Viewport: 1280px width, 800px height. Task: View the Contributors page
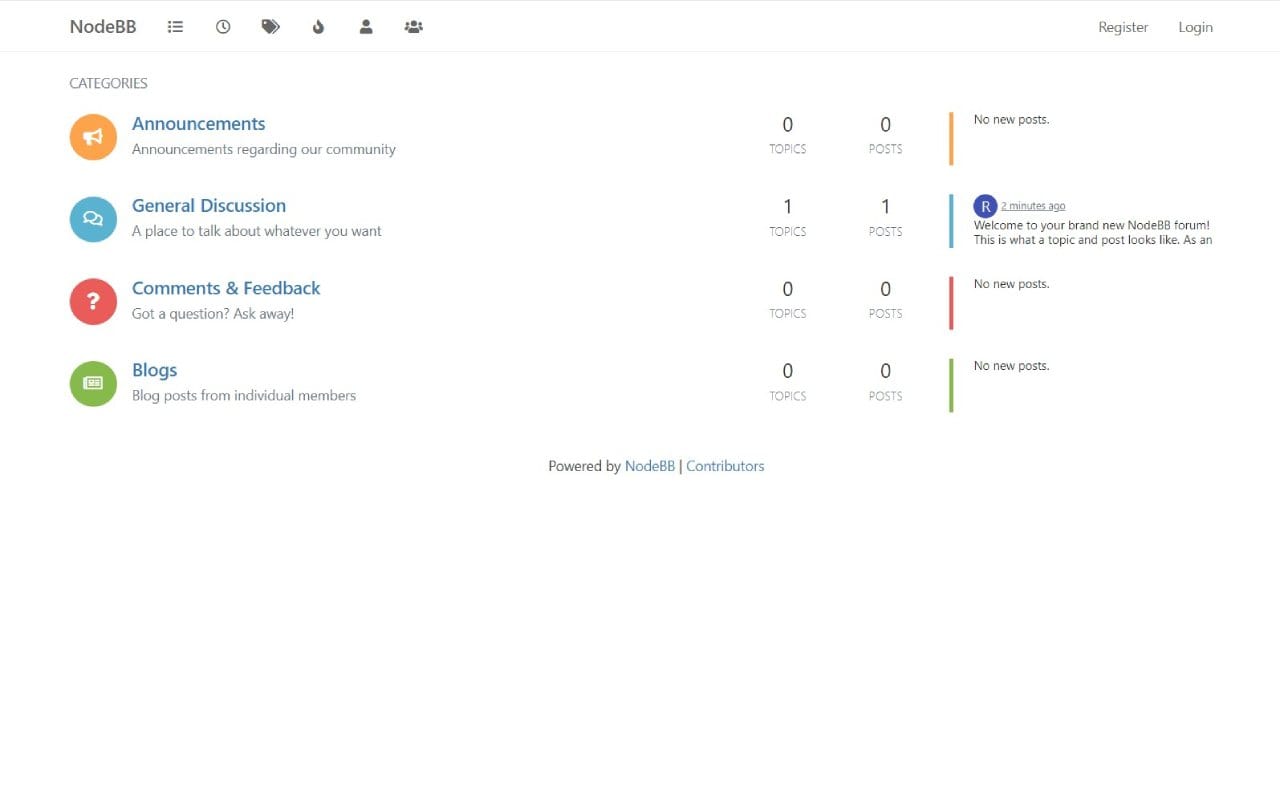tap(725, 466)
